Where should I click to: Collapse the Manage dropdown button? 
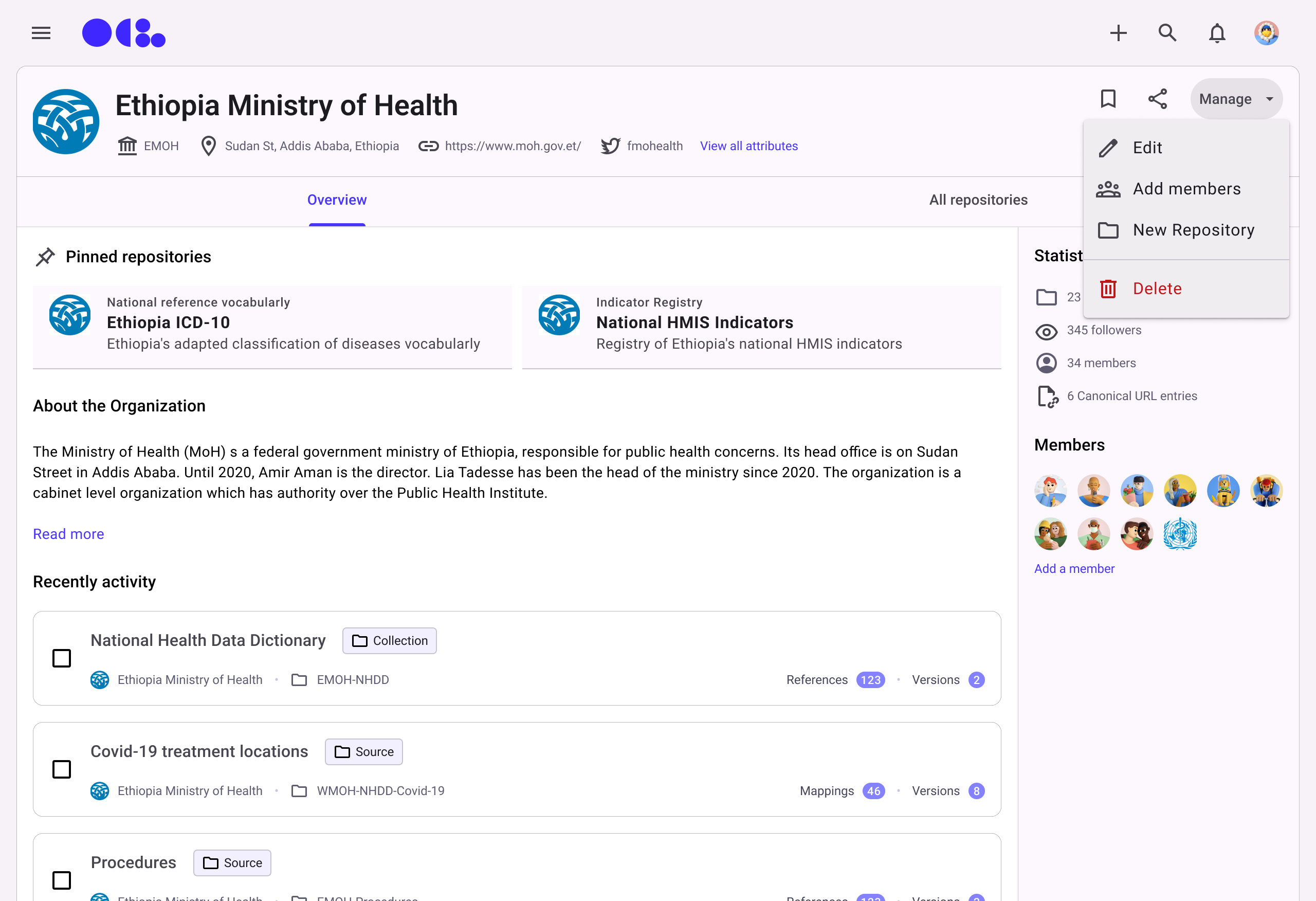1236,99
